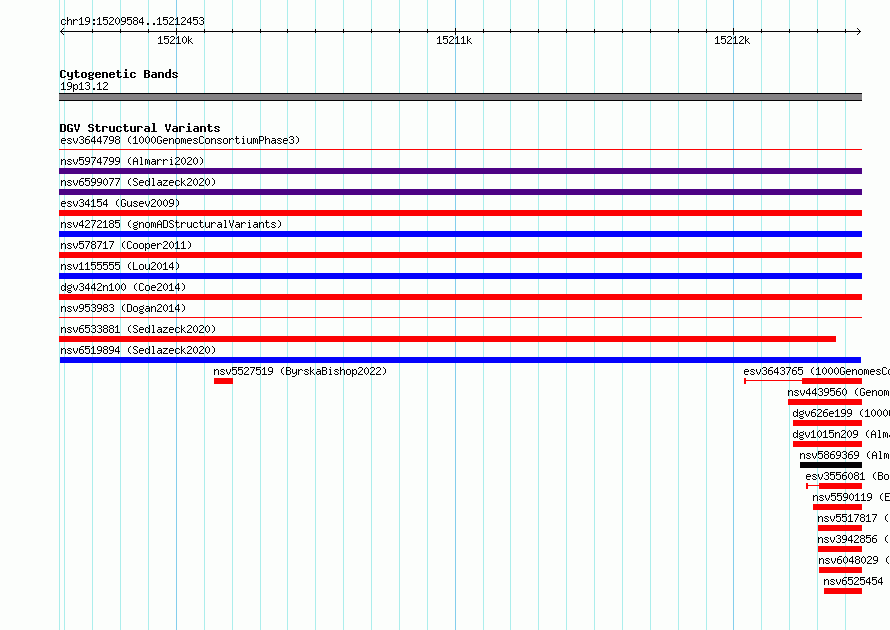This screenshot has height=630, width=890.
Task: Click the esv34154 Gusev2009 red bar
Action: (x=460, y=213)
